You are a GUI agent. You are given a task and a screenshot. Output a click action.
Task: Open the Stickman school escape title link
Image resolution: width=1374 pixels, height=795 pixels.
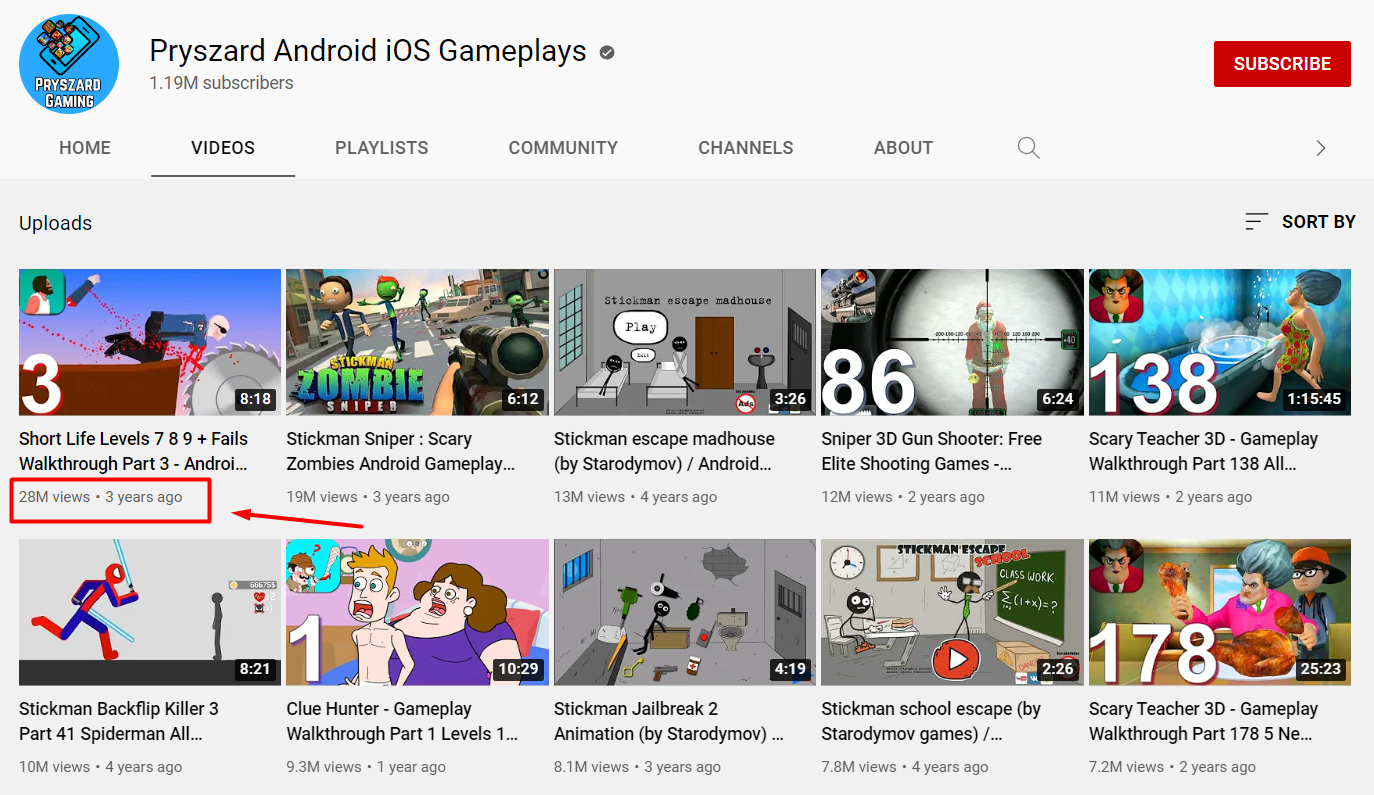931,721
